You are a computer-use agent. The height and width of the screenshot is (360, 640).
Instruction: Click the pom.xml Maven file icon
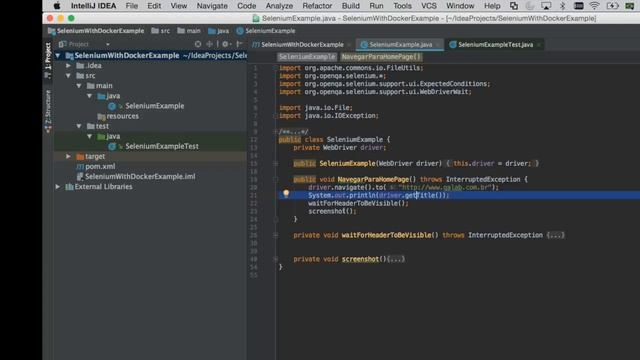tap(80, 167)
